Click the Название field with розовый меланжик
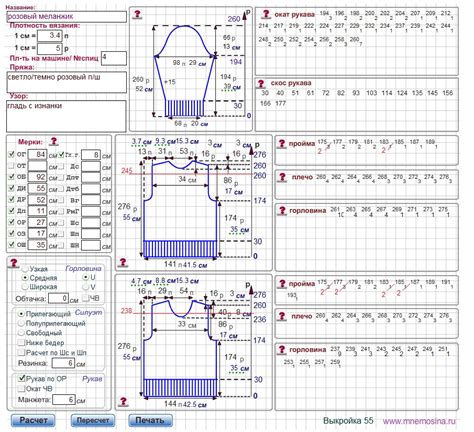The image size is (474, 432). (x=66, y=16)
